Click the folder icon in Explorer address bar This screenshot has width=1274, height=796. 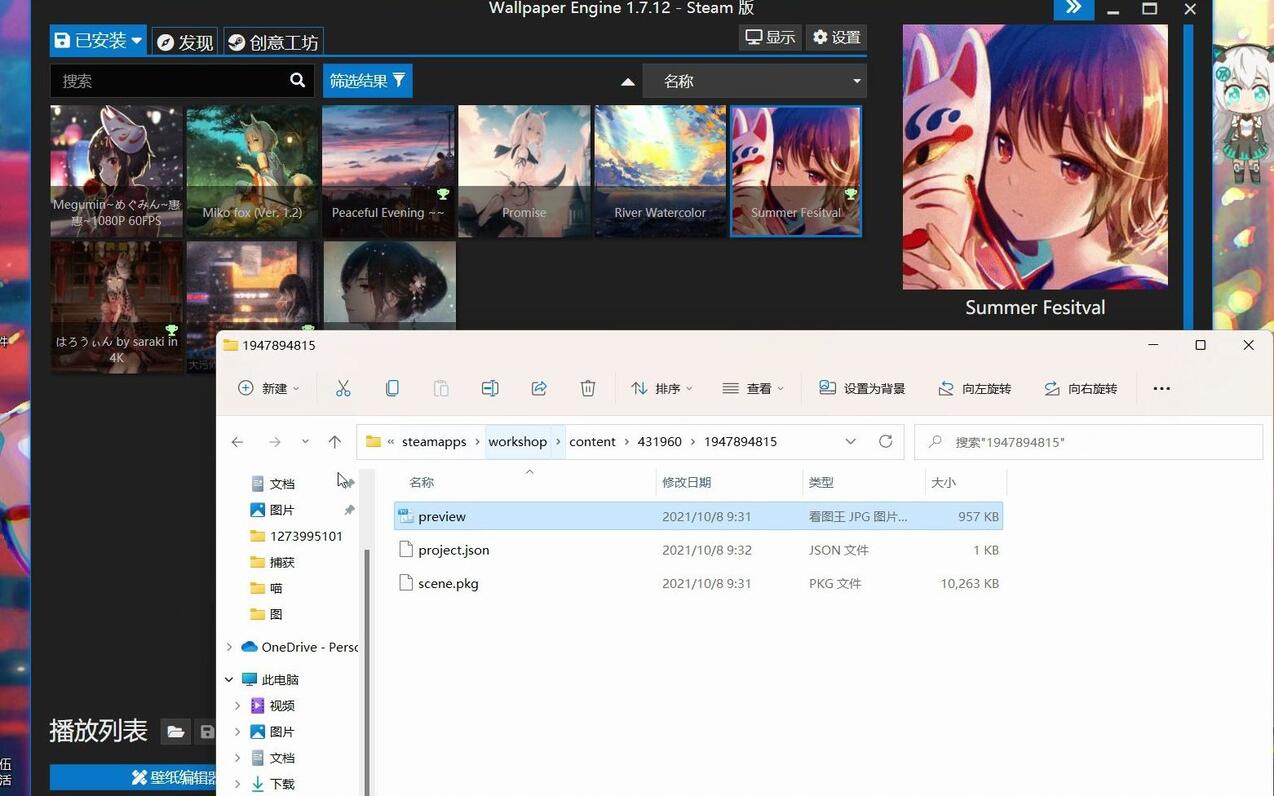(374, 441)
